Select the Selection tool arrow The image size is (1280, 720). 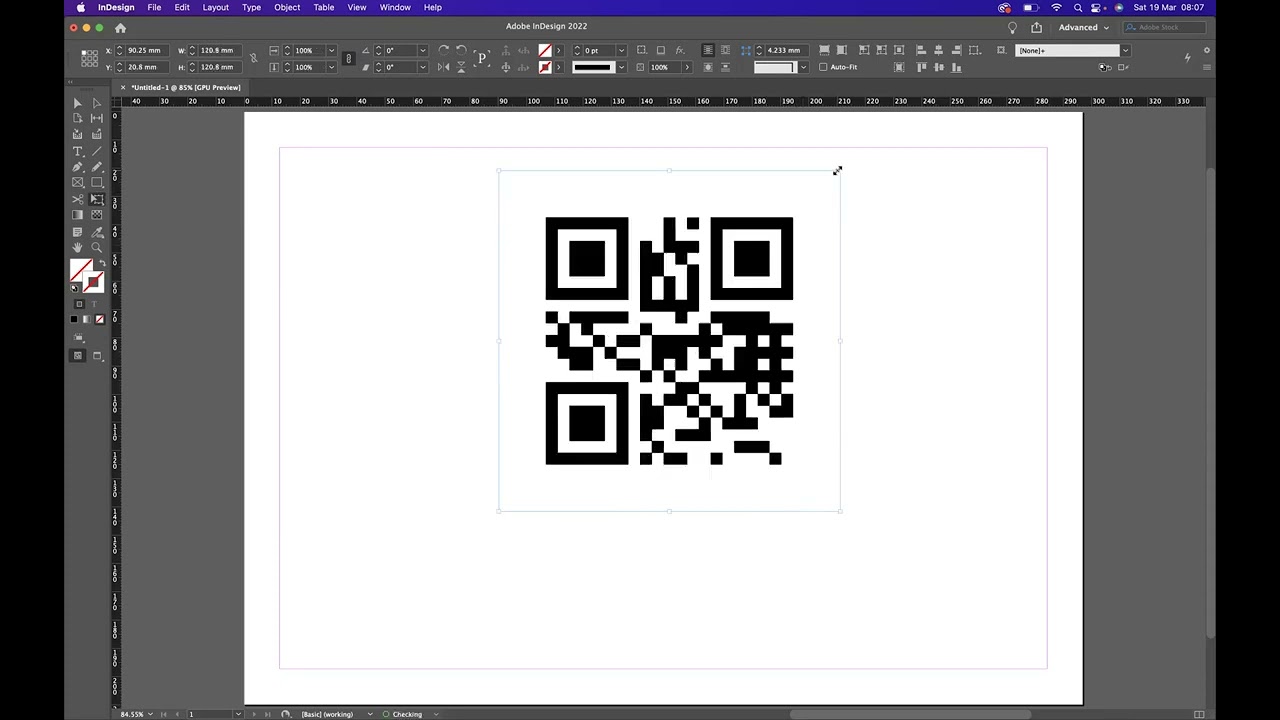77,103
